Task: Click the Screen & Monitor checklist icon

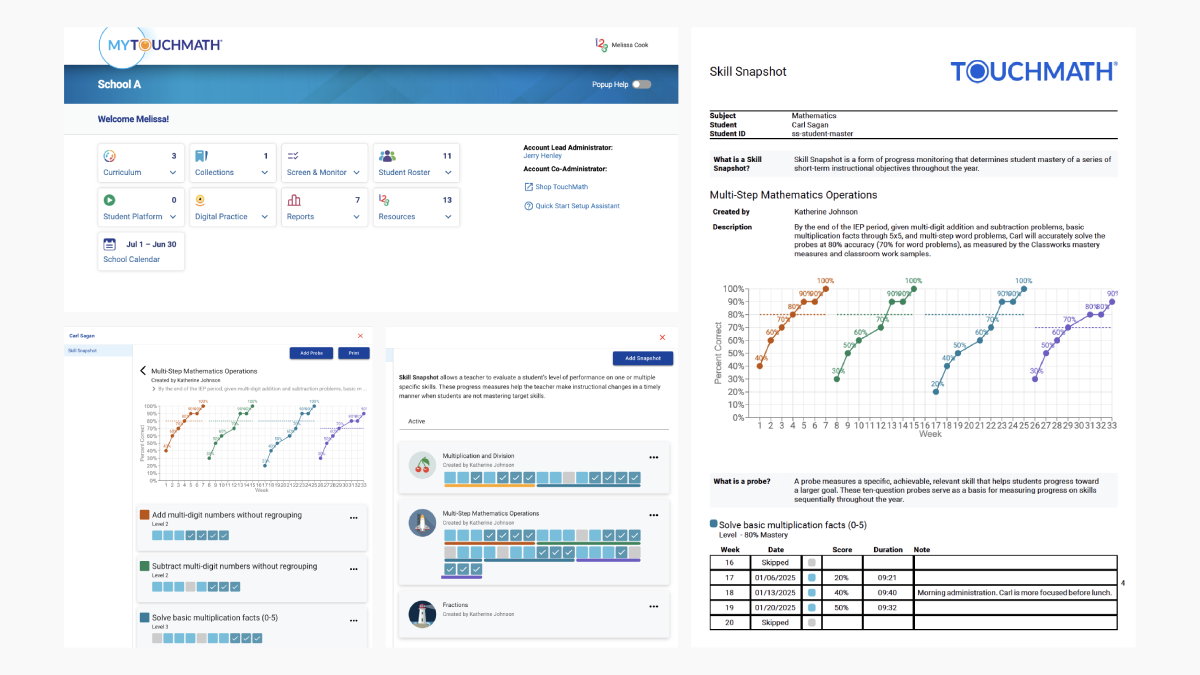Action: (293, 156)
